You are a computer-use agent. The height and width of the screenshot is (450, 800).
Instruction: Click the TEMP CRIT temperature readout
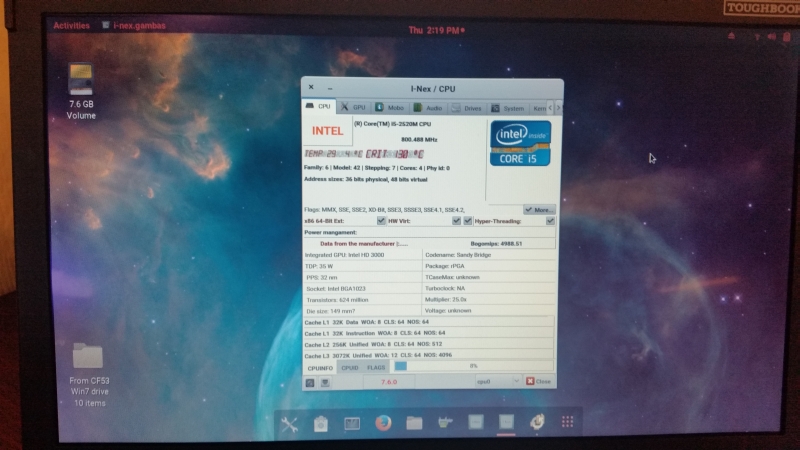click(x=364, y=154)
